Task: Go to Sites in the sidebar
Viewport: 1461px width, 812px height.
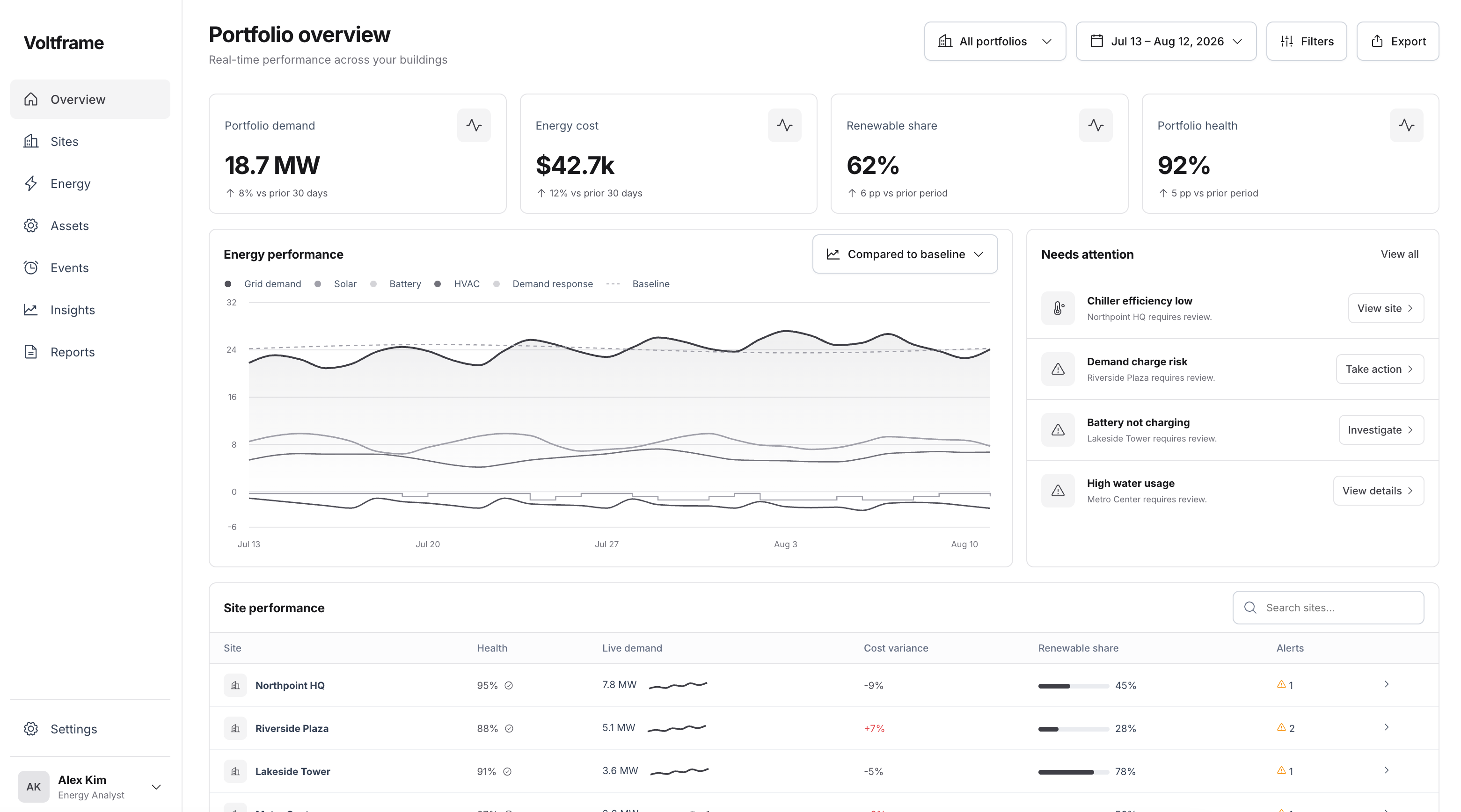Action: (90, 142)
